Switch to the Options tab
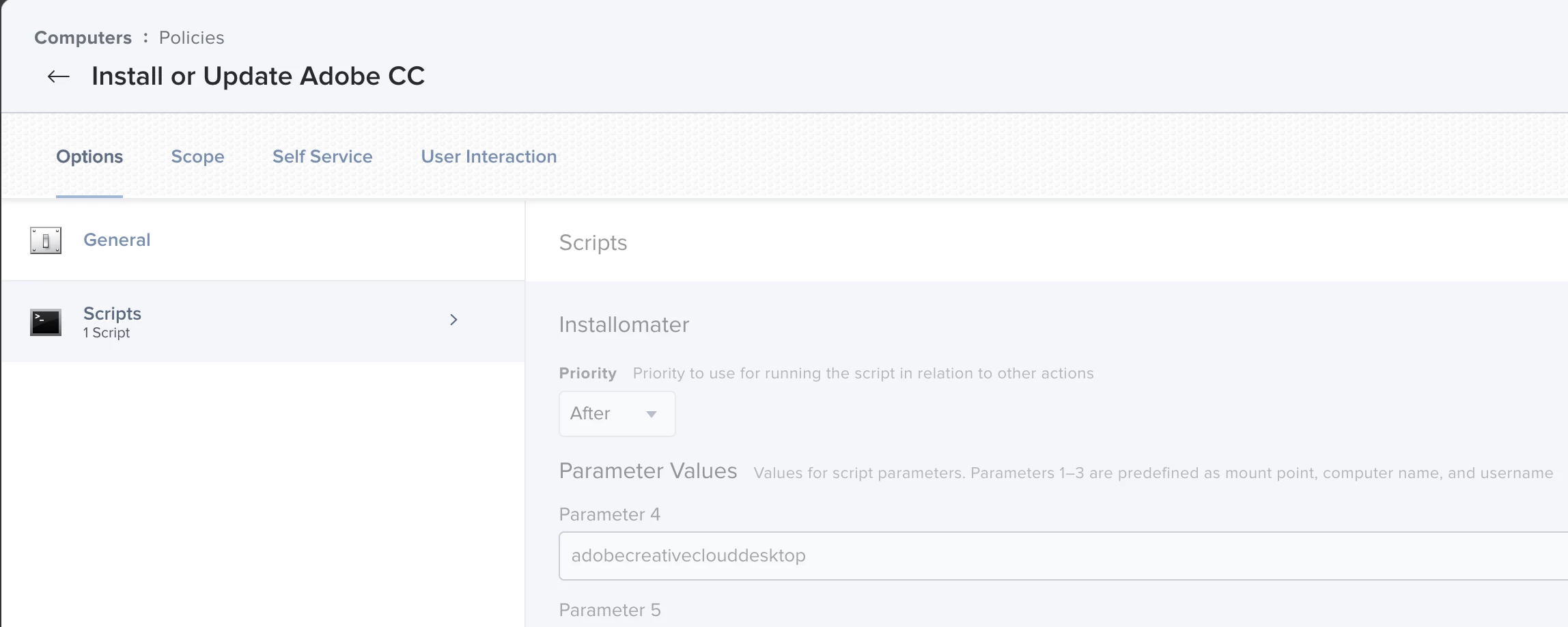The width and height of the screenshot is (1568, 627). pos(89,156)
